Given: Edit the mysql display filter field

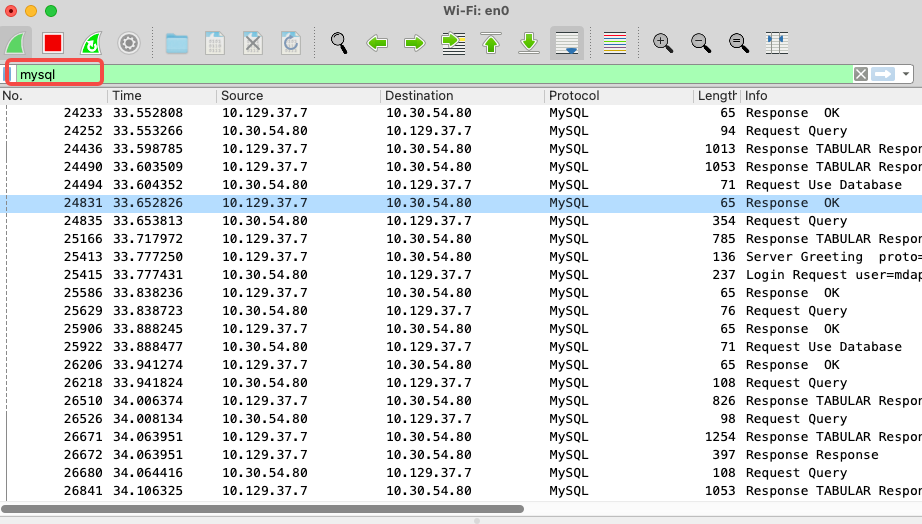Looking at the screenshot, I should pyautogui.click(x=435, y=74).
